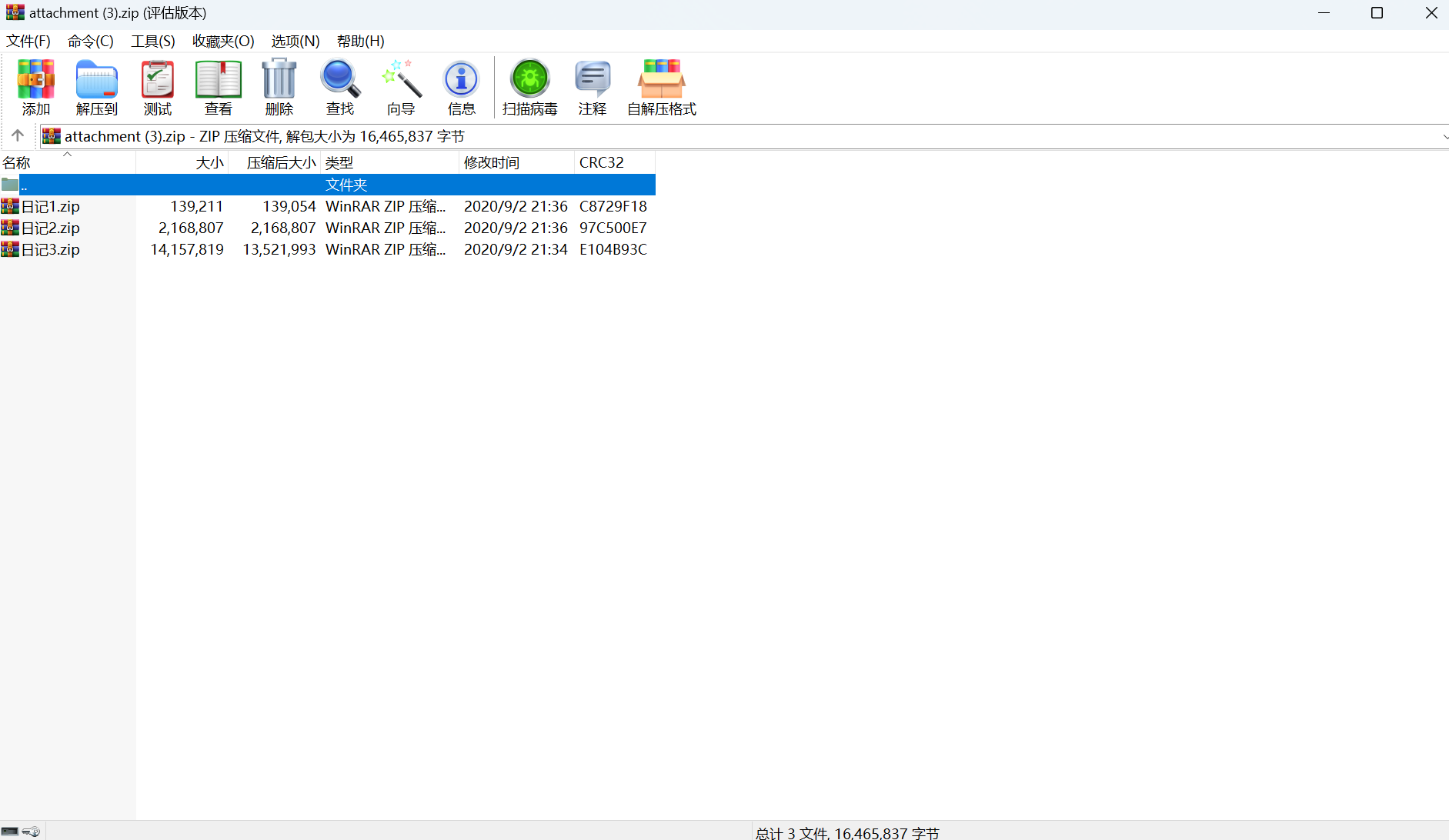Click the key icon in status bar

[31, 832]
